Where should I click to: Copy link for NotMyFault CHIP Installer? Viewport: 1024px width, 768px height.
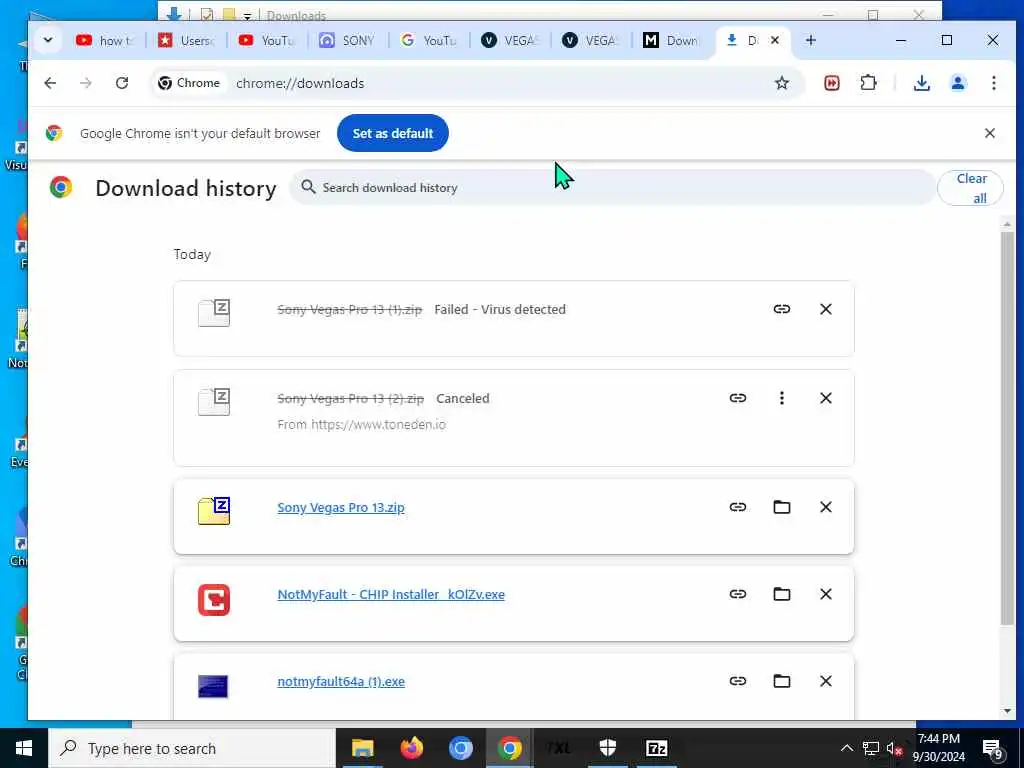(x=738, y=594)
